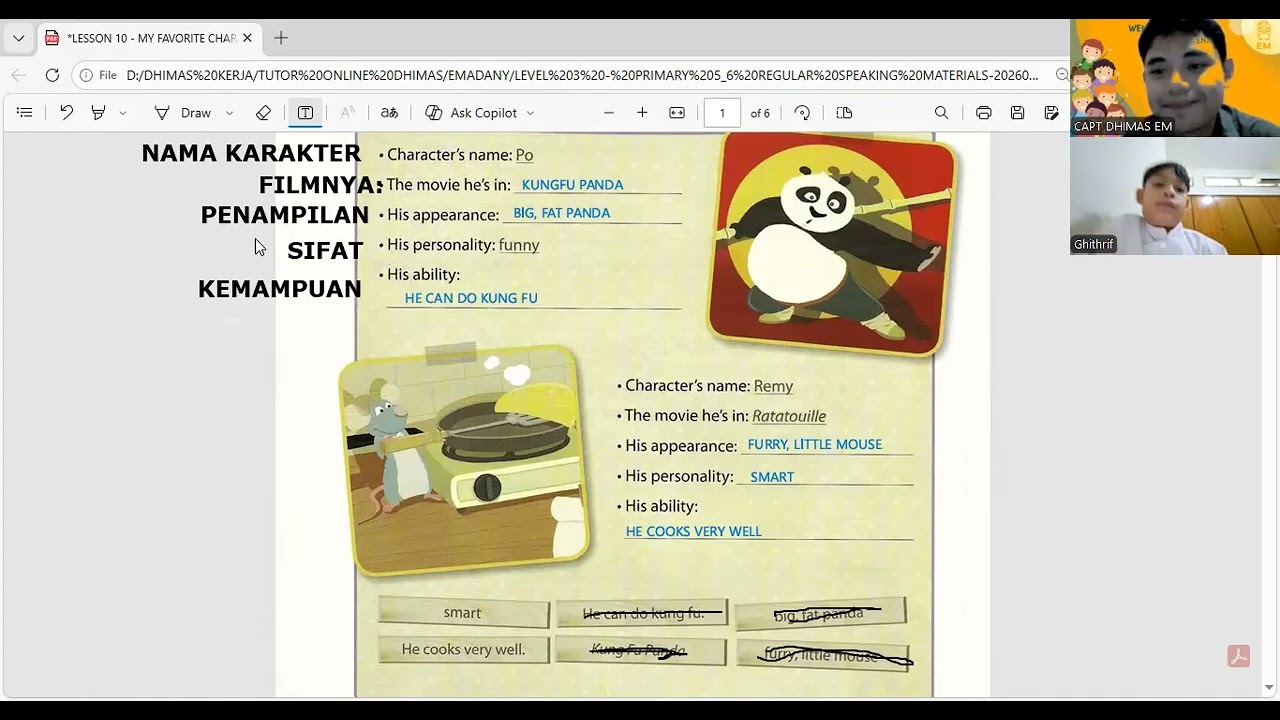Click the 'He cooks very well.' word box
The image size is (1280, 720).
[463, 649]
